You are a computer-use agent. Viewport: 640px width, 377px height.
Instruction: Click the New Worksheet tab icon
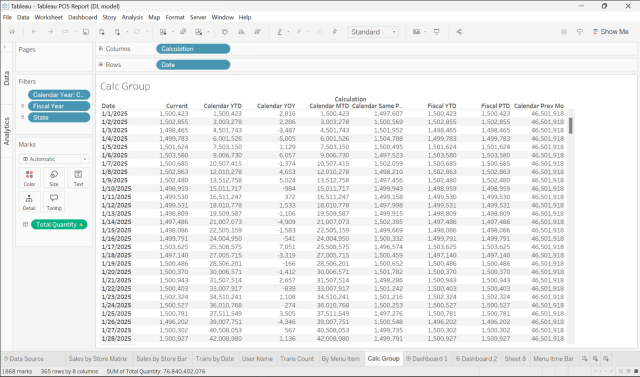(584, 359)
